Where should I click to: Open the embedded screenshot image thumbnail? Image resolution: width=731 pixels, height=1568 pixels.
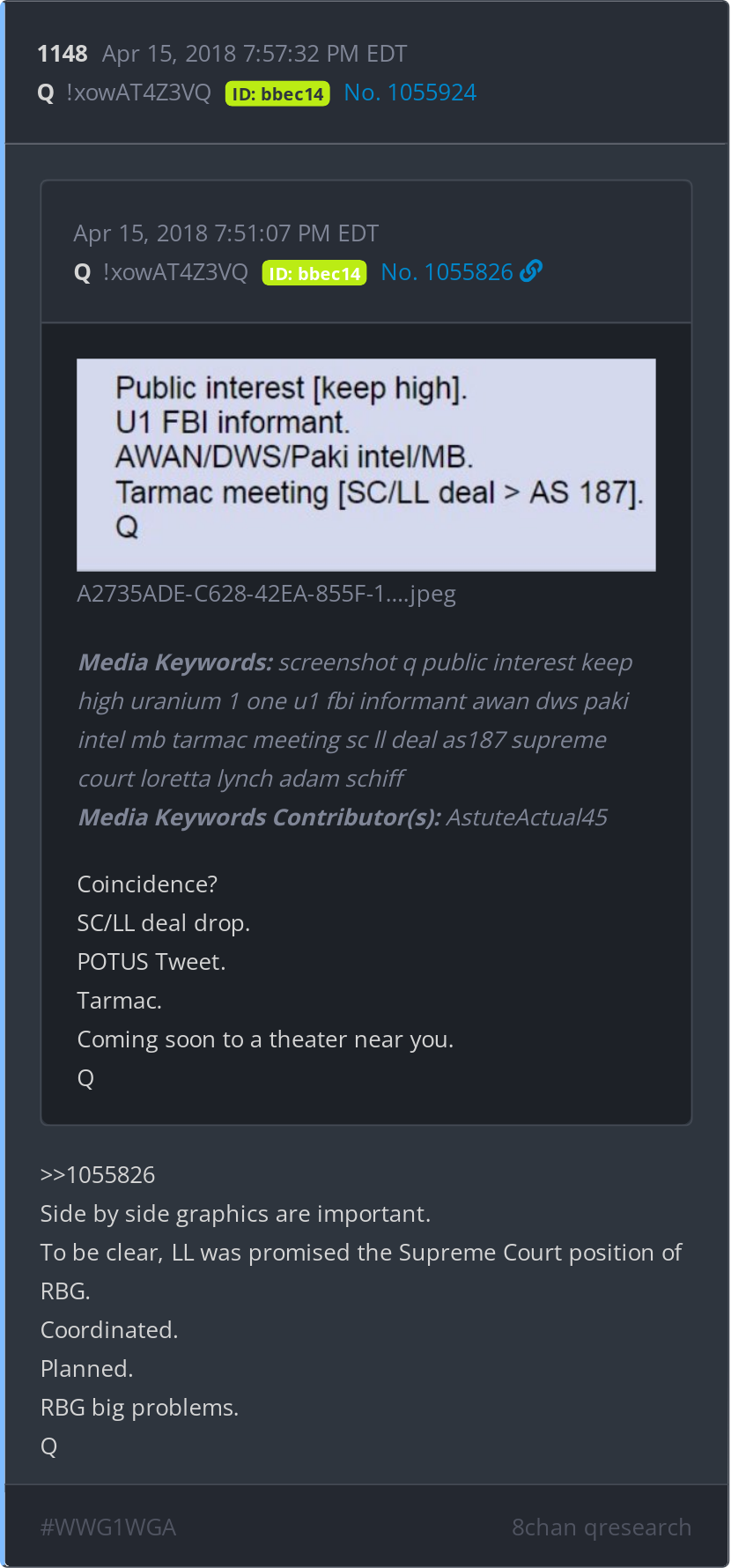pos(366,464)
